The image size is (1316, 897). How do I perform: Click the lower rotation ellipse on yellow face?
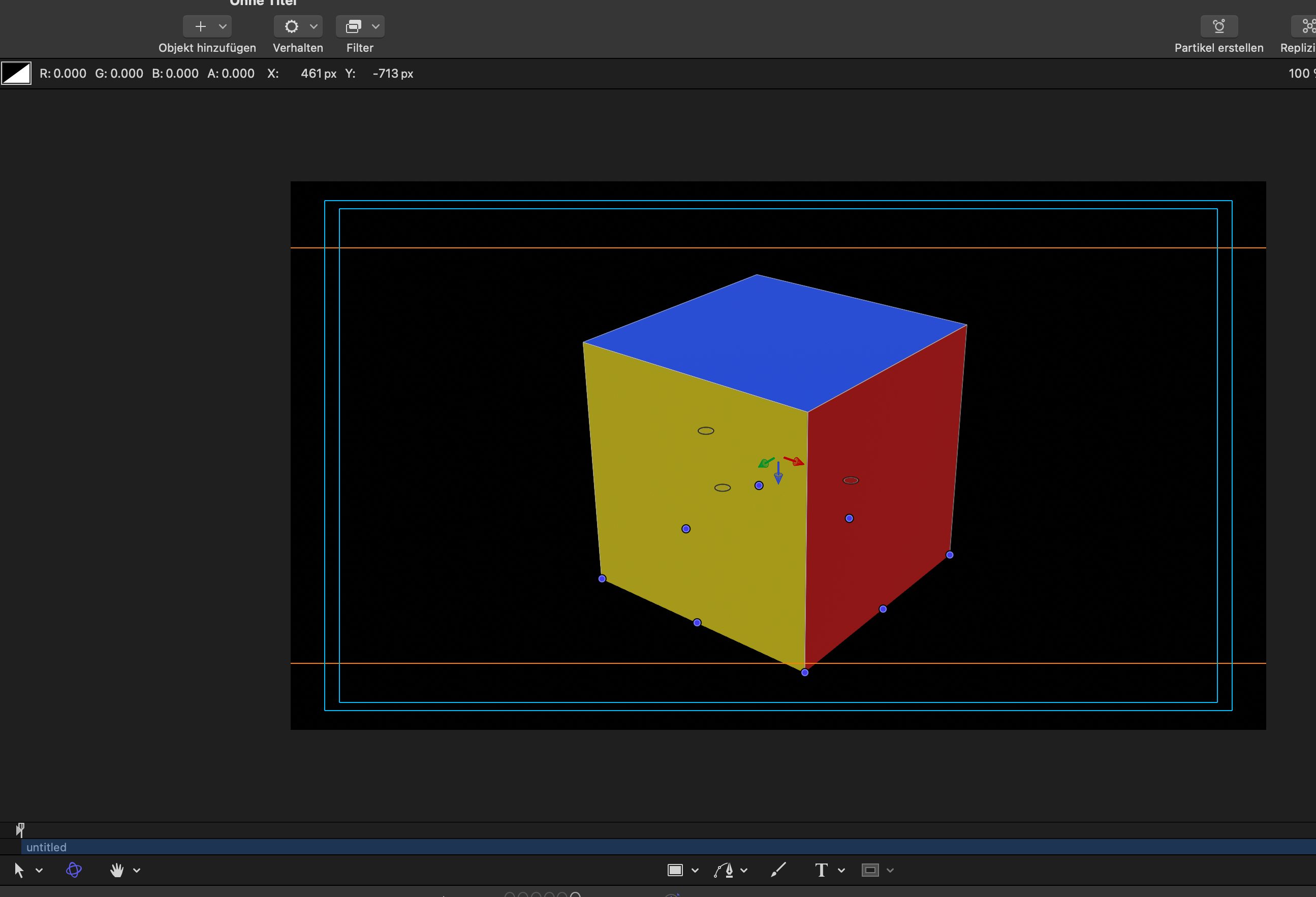click(x=723, y=488)
